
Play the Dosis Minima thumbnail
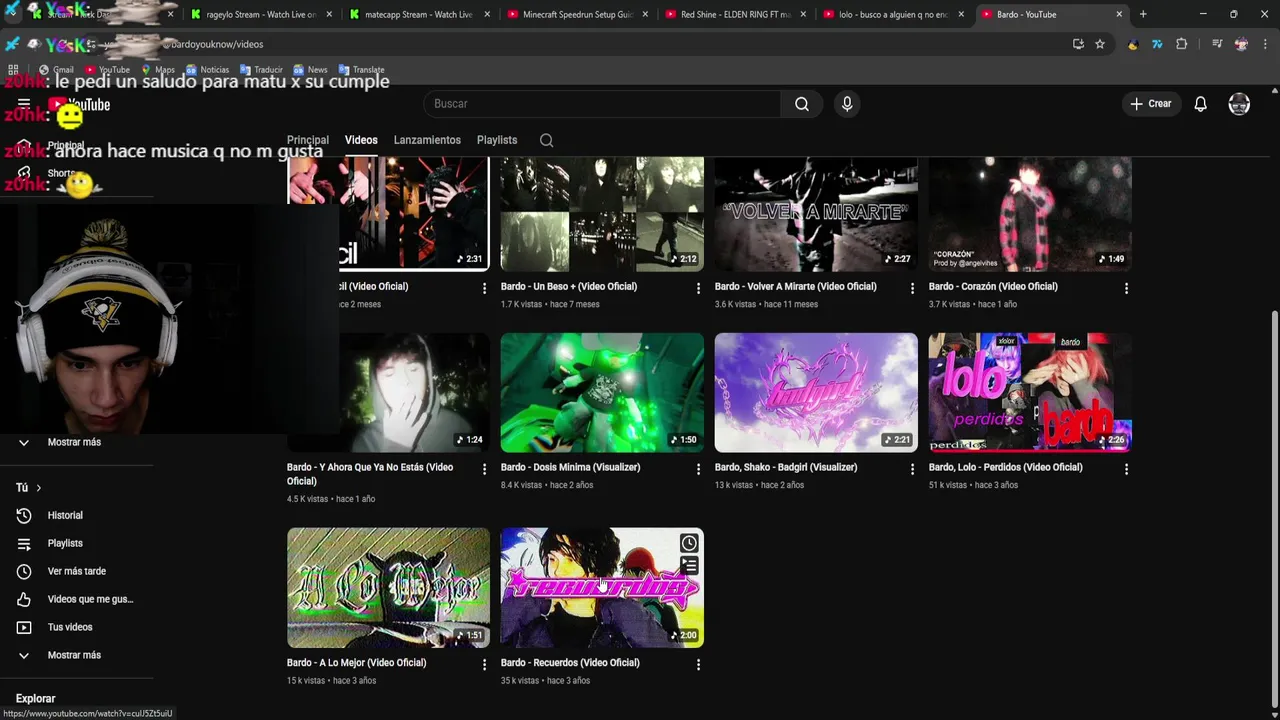point(602,392)
